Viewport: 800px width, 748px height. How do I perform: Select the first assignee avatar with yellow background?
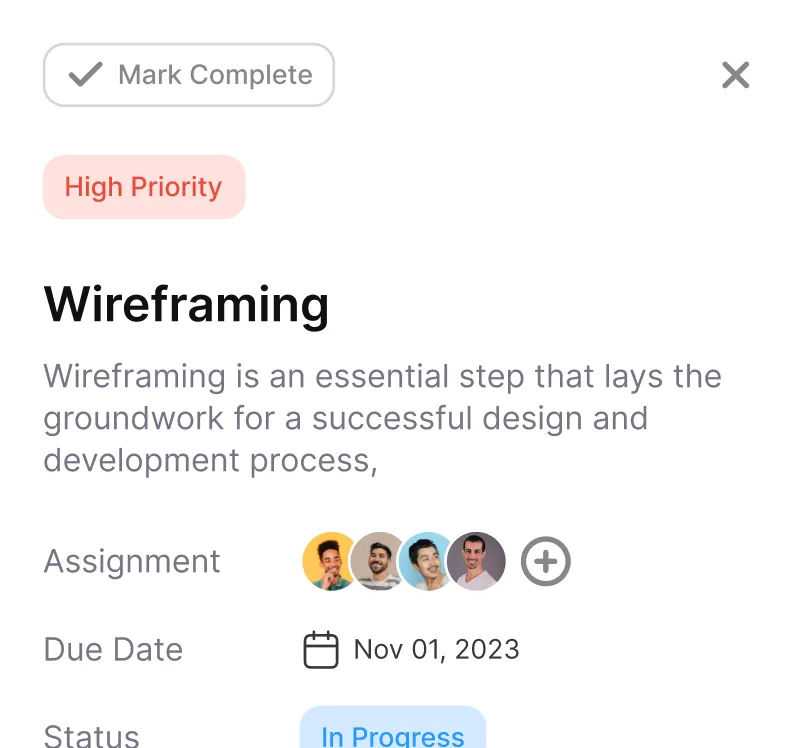click(x=329, y=561)
